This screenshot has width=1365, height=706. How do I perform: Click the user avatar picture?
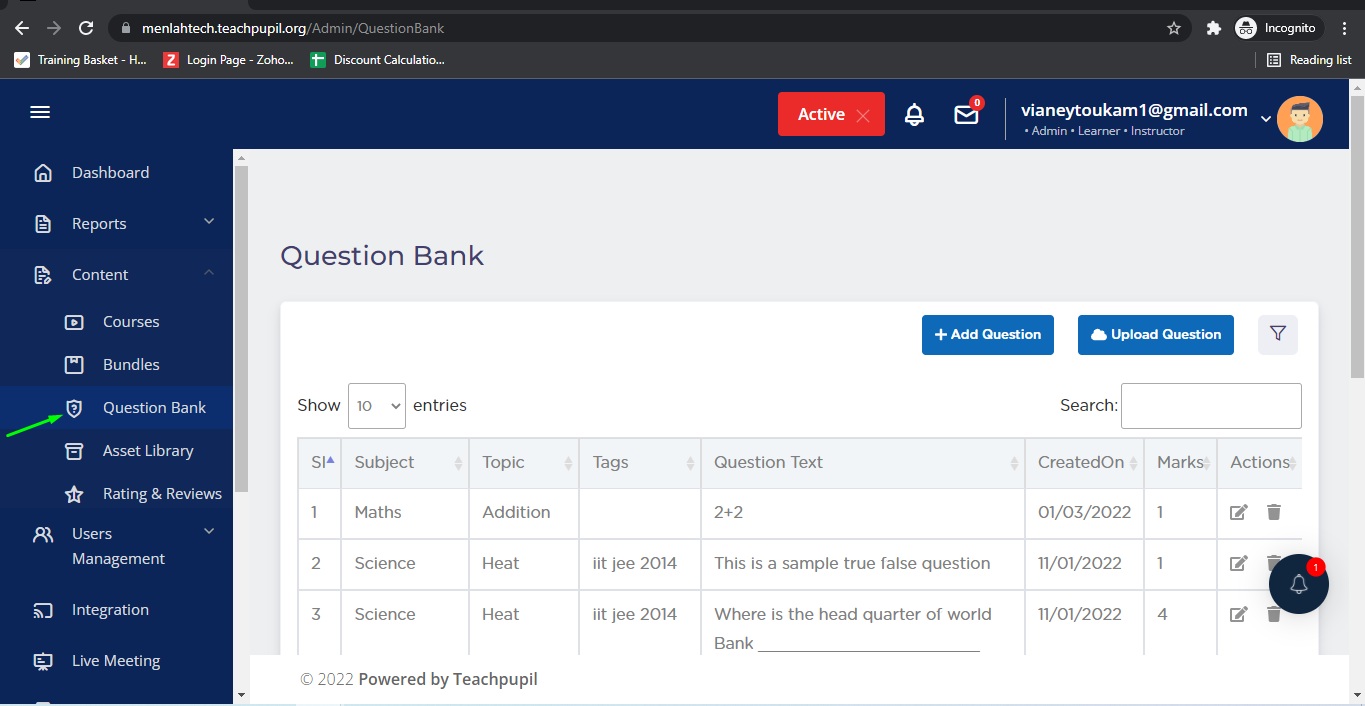[1300, 119]
